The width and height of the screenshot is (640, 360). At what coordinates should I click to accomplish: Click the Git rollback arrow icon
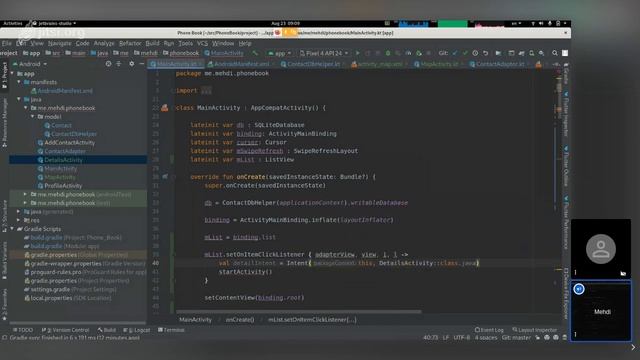pyautogui.click(x=485, y=53)
